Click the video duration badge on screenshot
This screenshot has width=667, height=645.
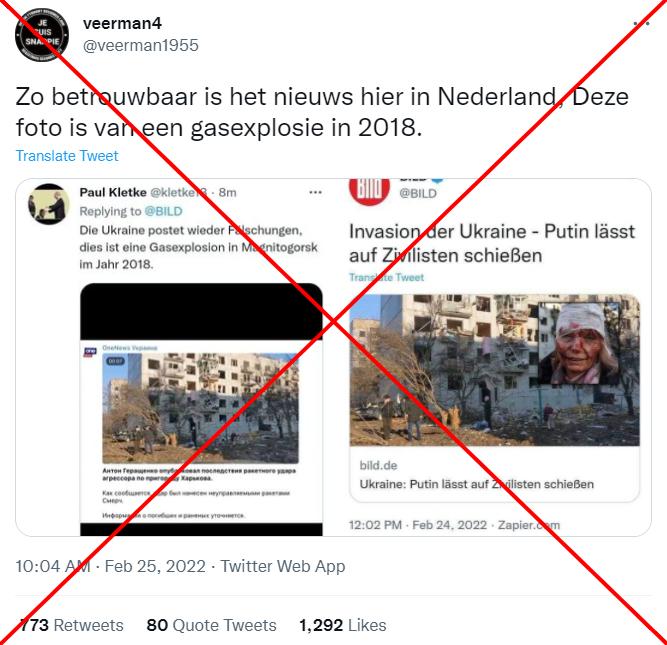pos(115,361)
